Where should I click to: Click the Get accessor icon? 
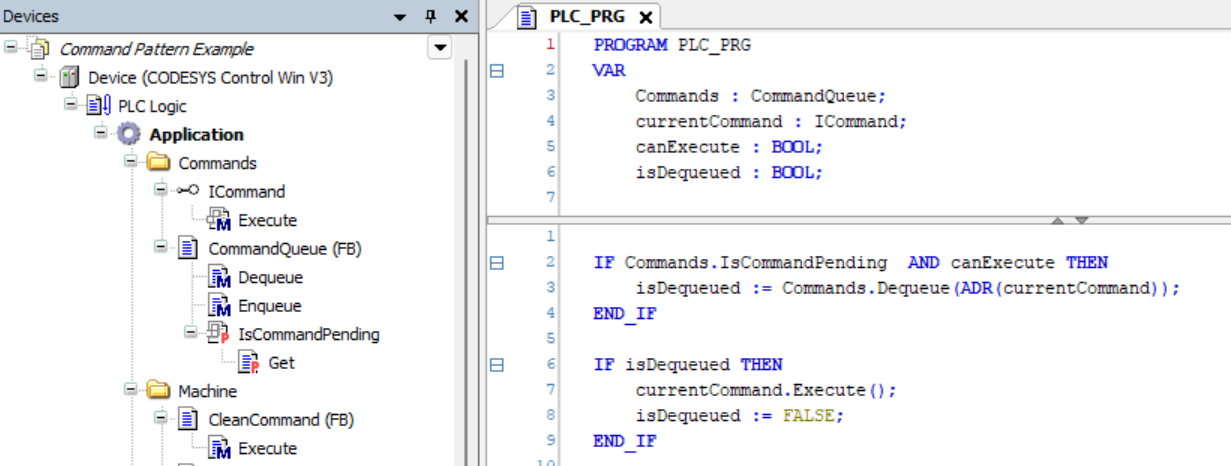pos(249,363)
